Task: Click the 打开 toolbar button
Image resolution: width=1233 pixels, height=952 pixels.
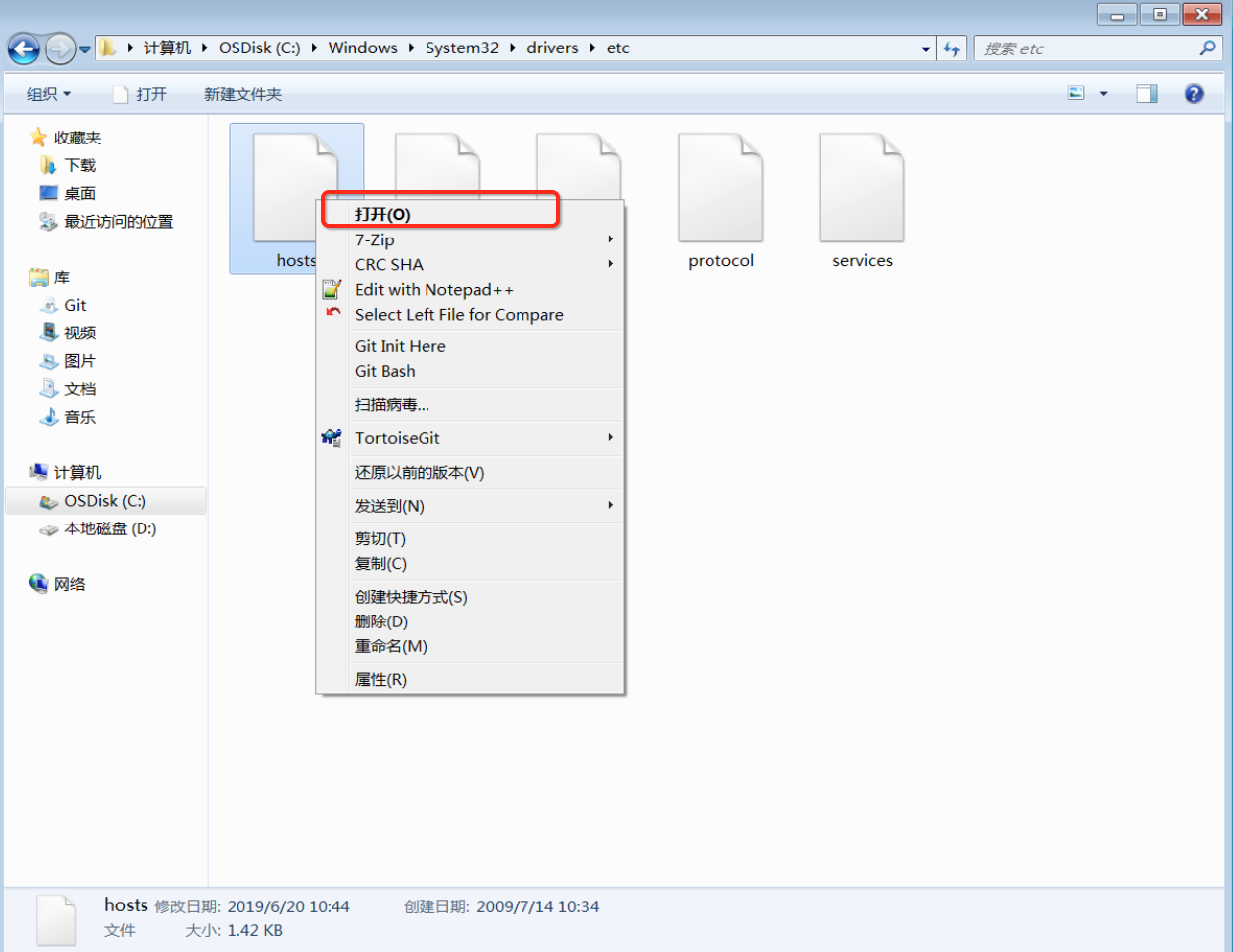Action: 140,94
